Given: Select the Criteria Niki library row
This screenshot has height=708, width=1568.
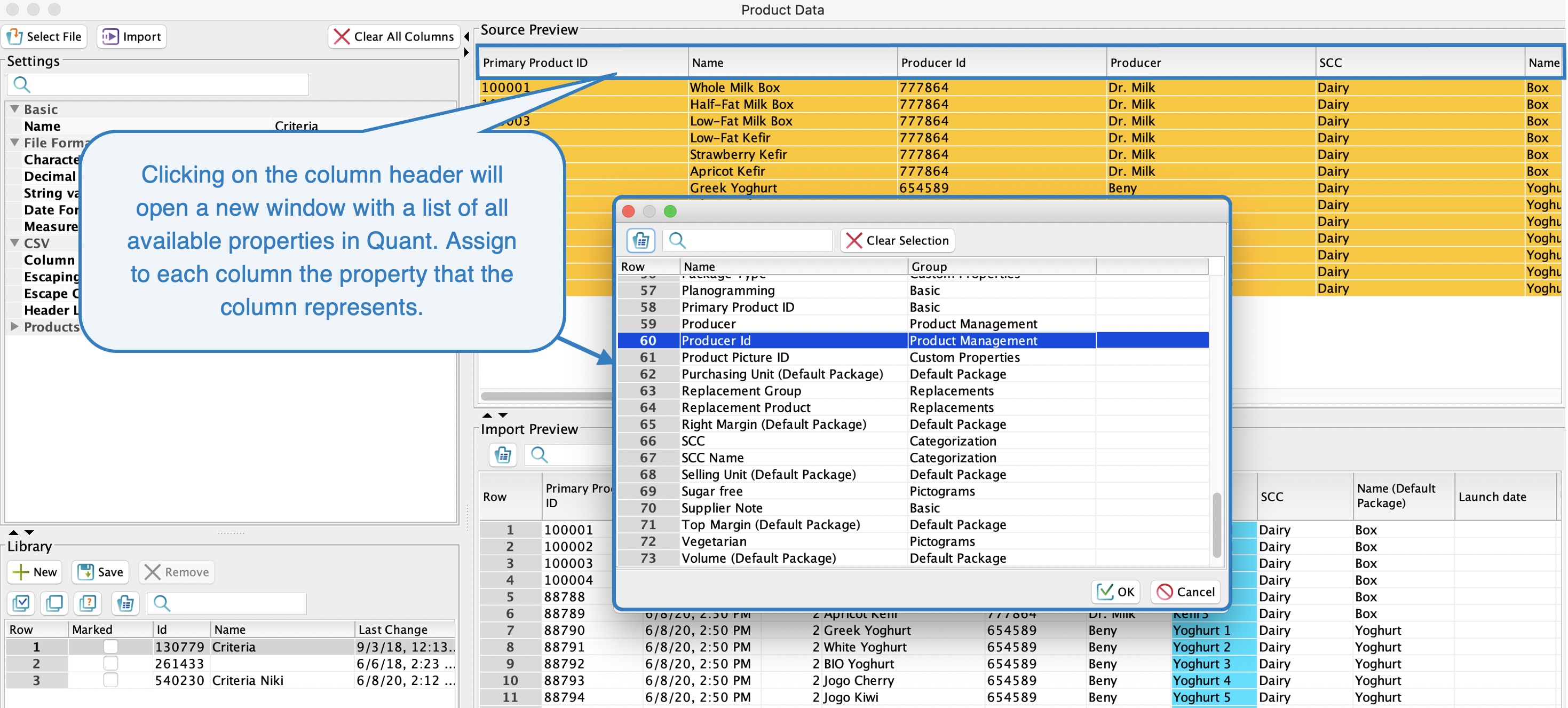Looking at the screenshot, I should pos(231,681).
